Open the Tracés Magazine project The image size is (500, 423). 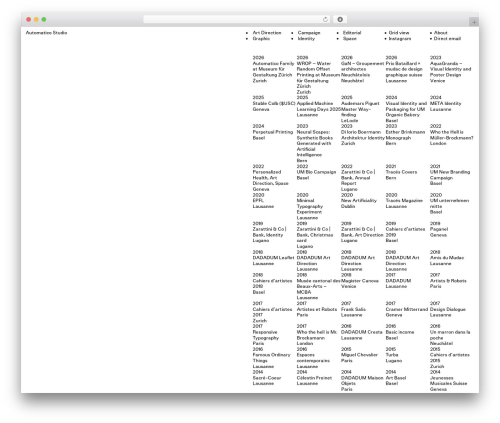click(x=404, y=201)
